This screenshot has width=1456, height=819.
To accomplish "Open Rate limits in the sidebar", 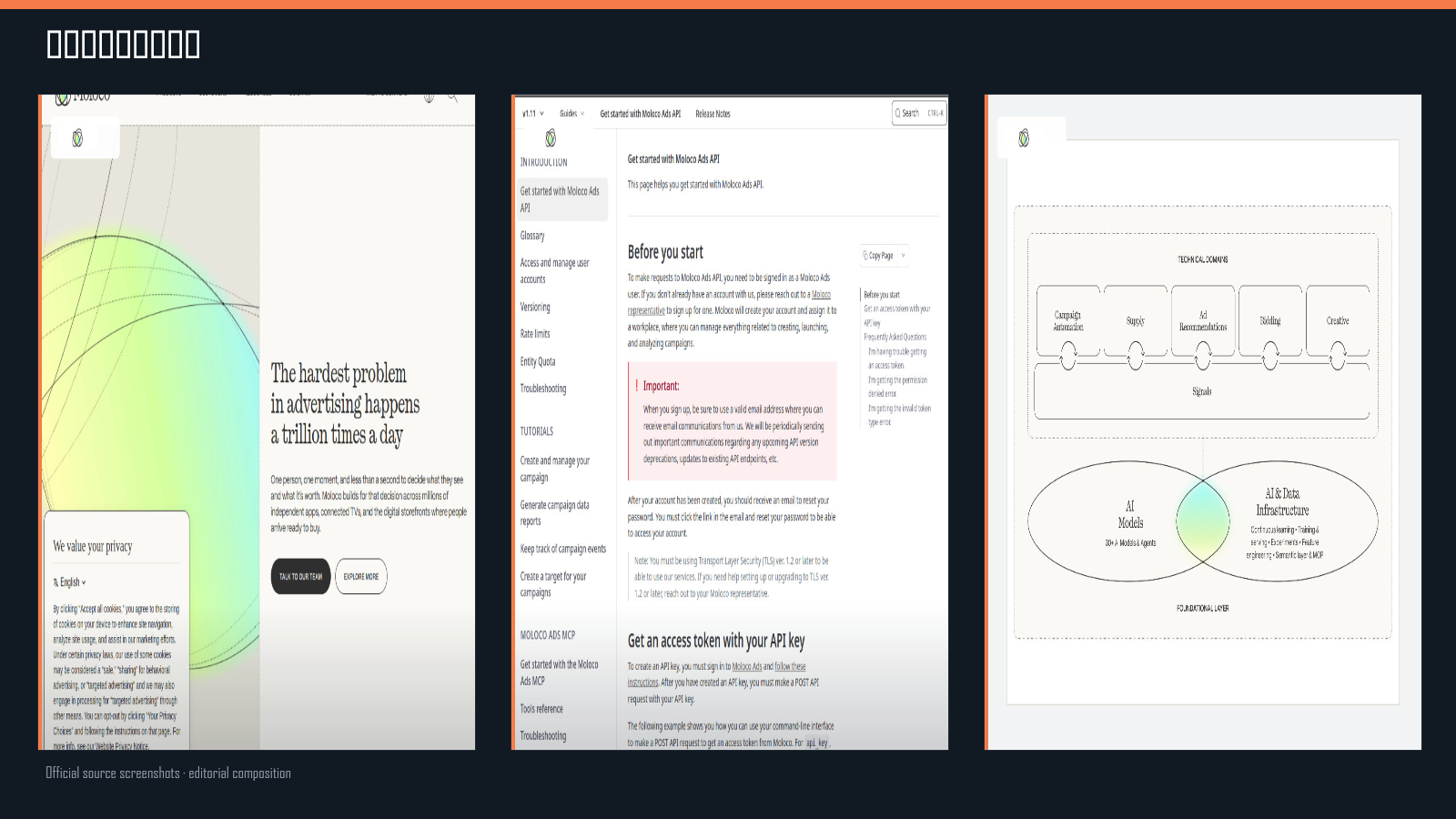I will [x=535, y=334].
